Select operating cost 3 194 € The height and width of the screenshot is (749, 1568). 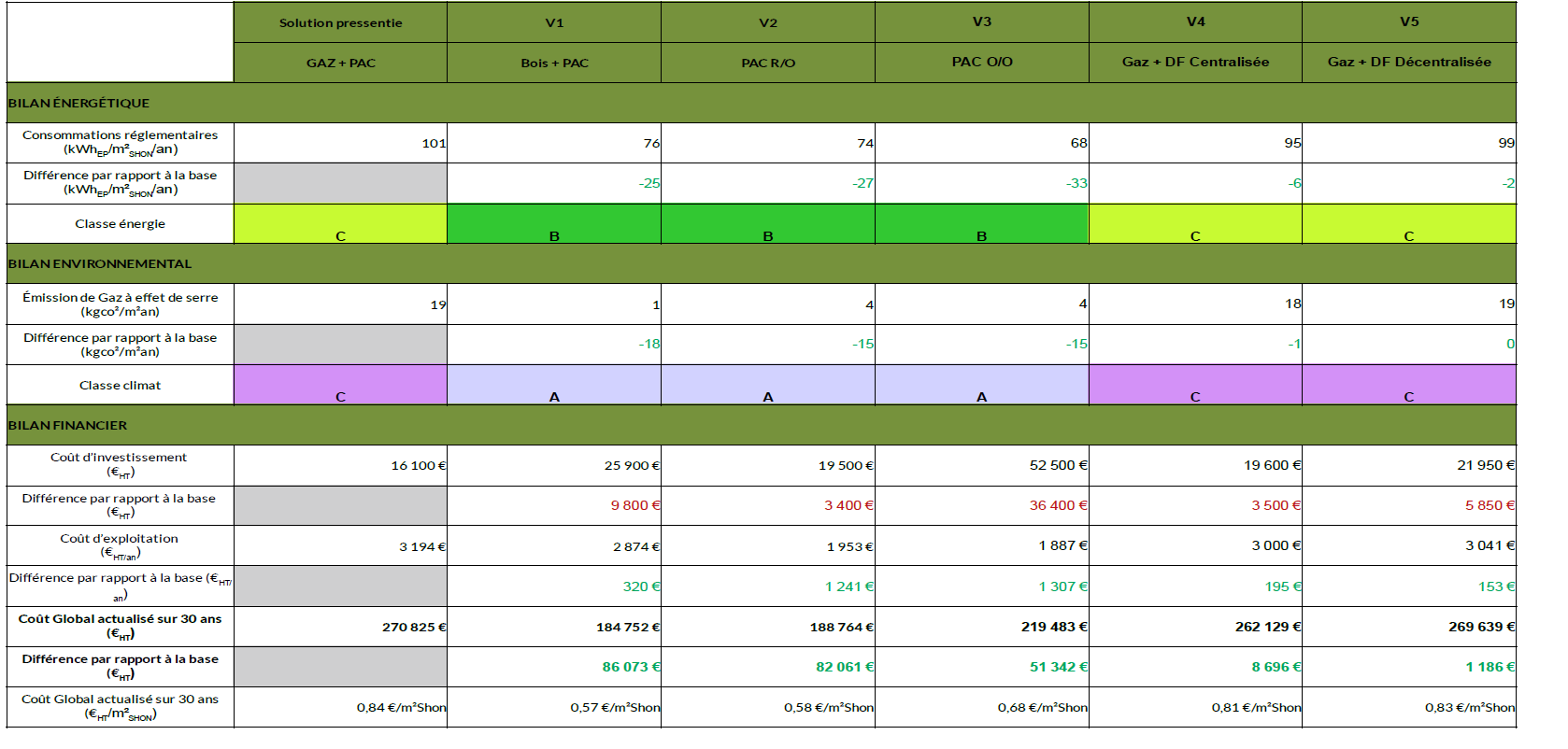(x=340, y=545)
